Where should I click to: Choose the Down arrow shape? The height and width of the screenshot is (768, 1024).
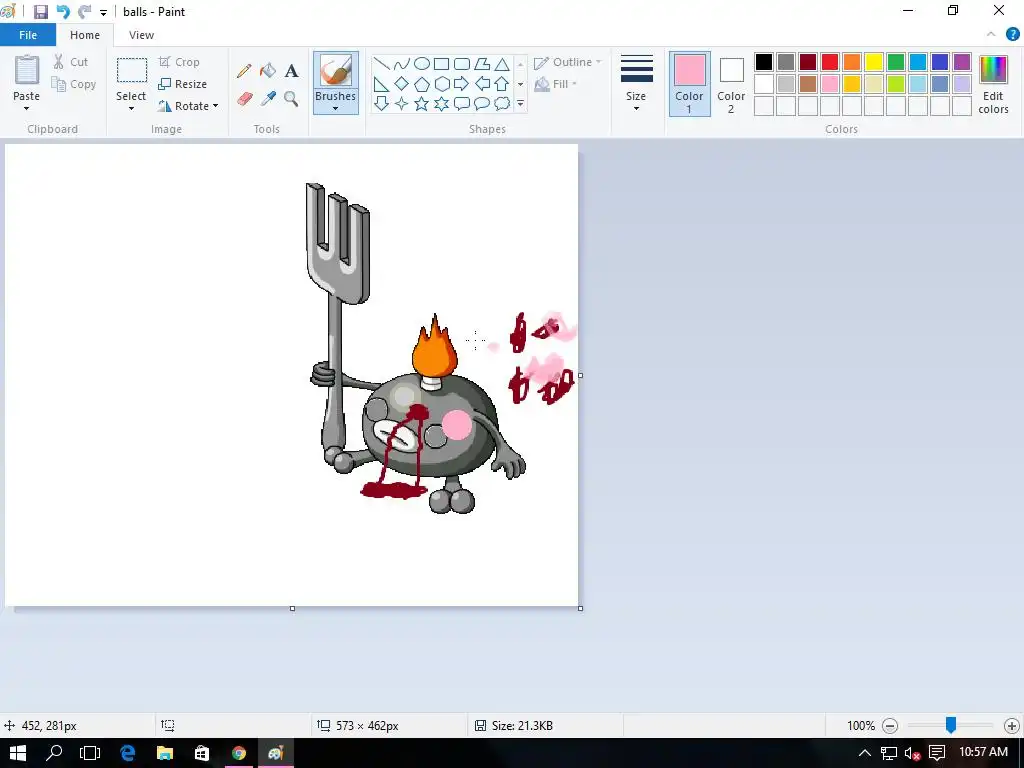[x=381, y=103]
